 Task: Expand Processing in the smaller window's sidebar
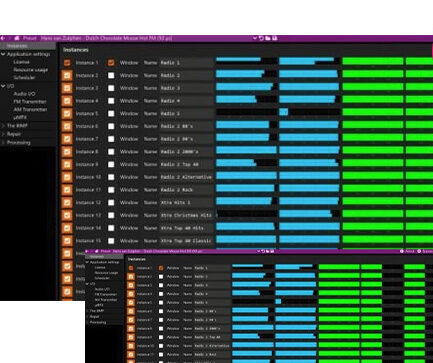pyautogui.click(x=87, y=322)
